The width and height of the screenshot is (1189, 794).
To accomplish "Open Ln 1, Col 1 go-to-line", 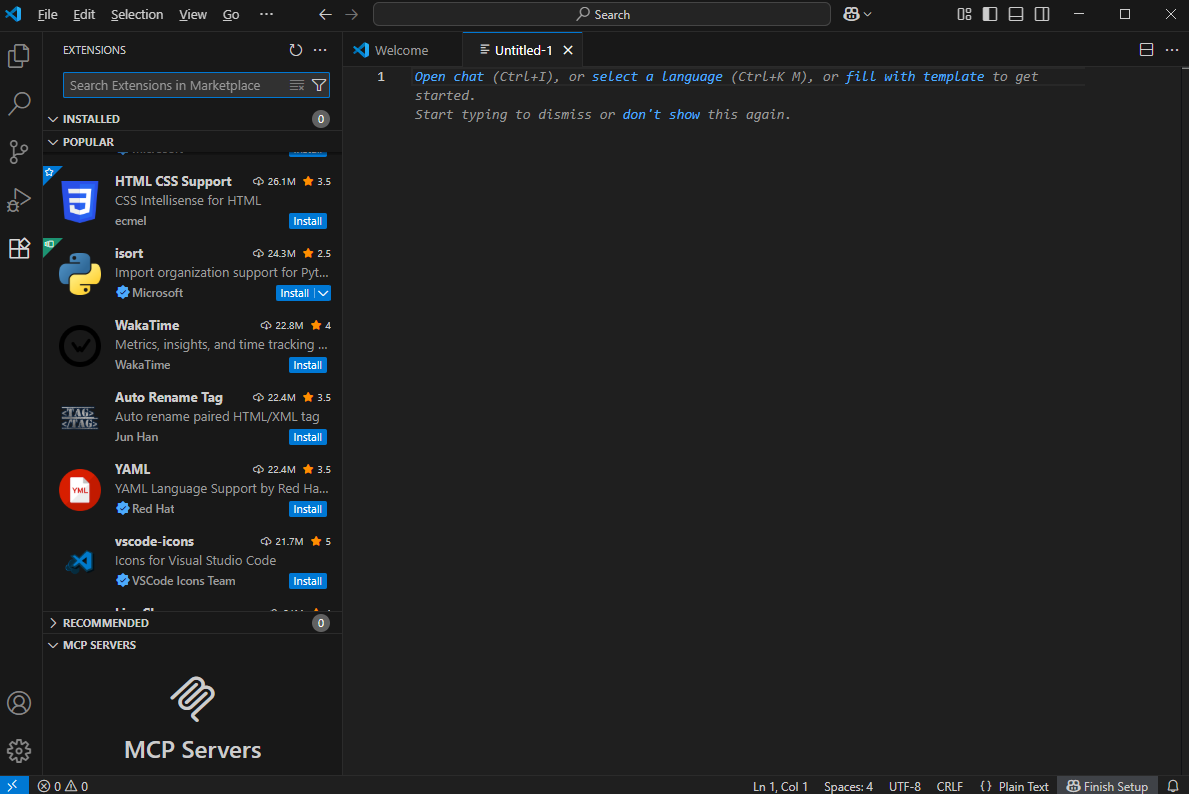I will point(780,786).
